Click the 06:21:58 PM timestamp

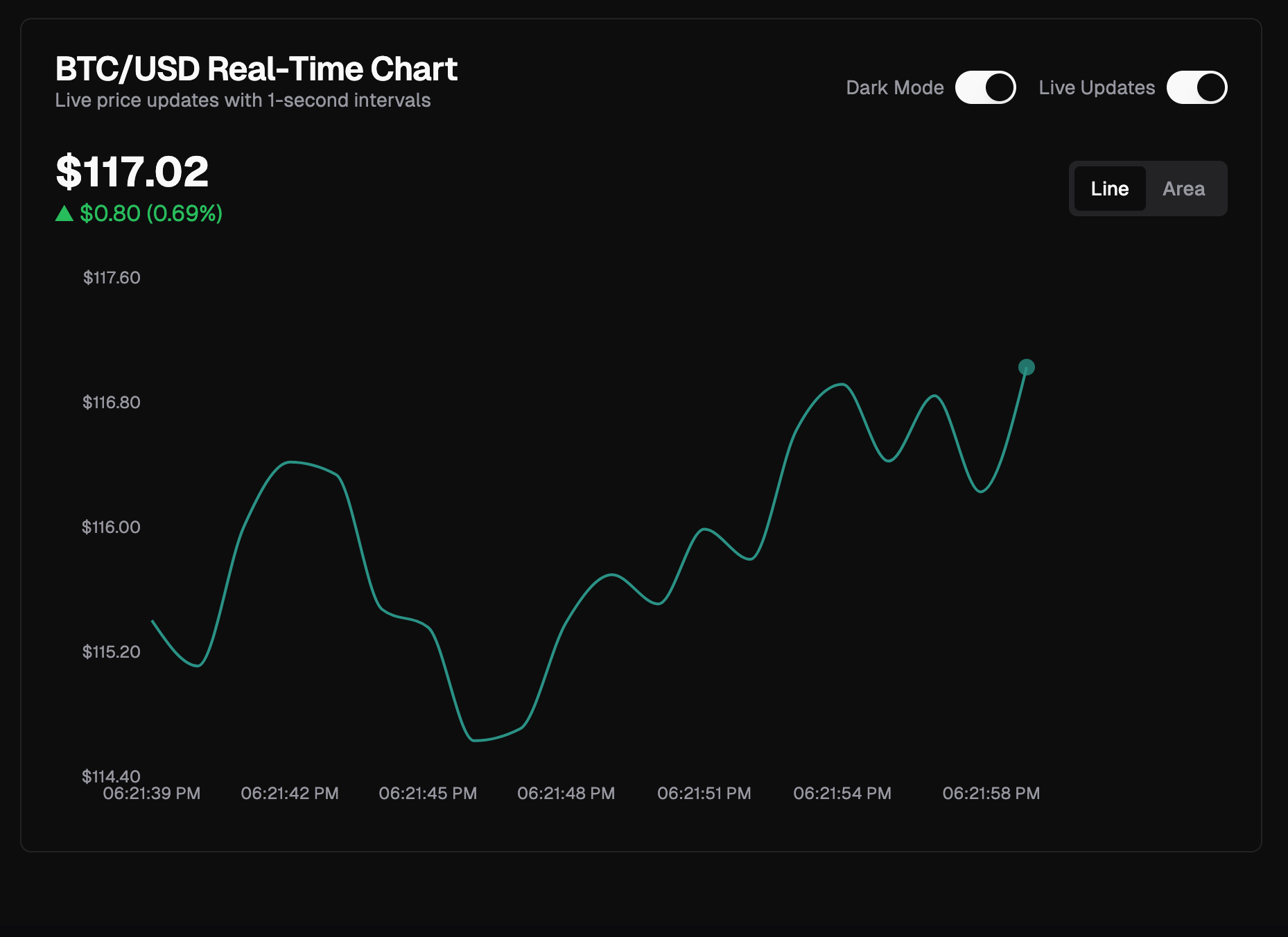991,793
